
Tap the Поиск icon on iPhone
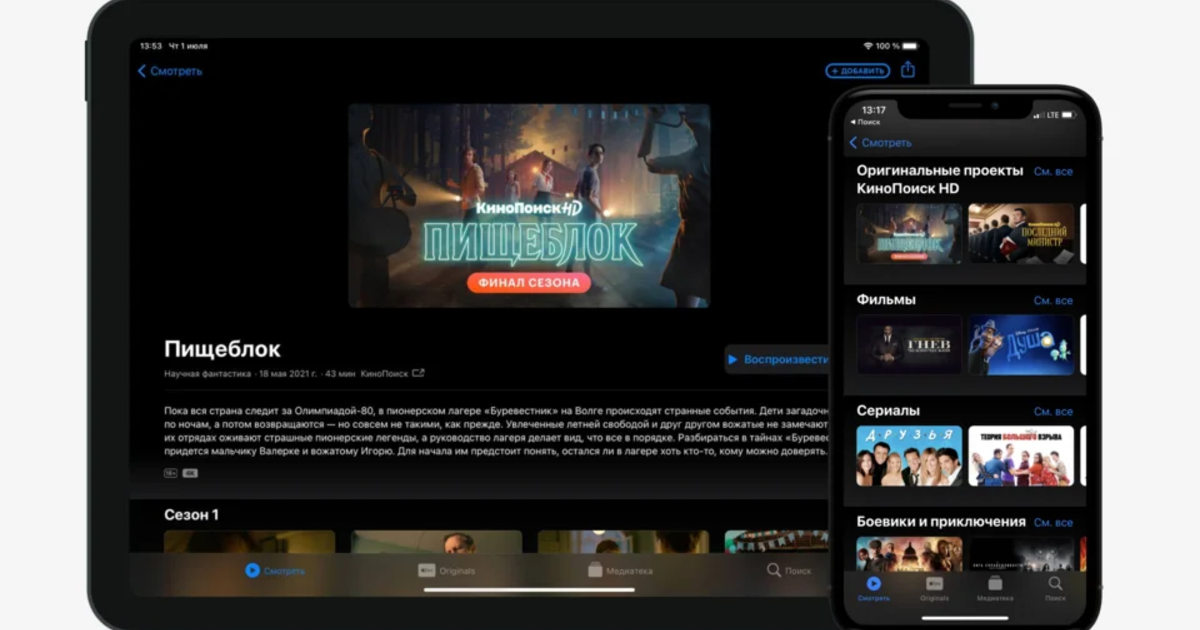(1055, 583)
